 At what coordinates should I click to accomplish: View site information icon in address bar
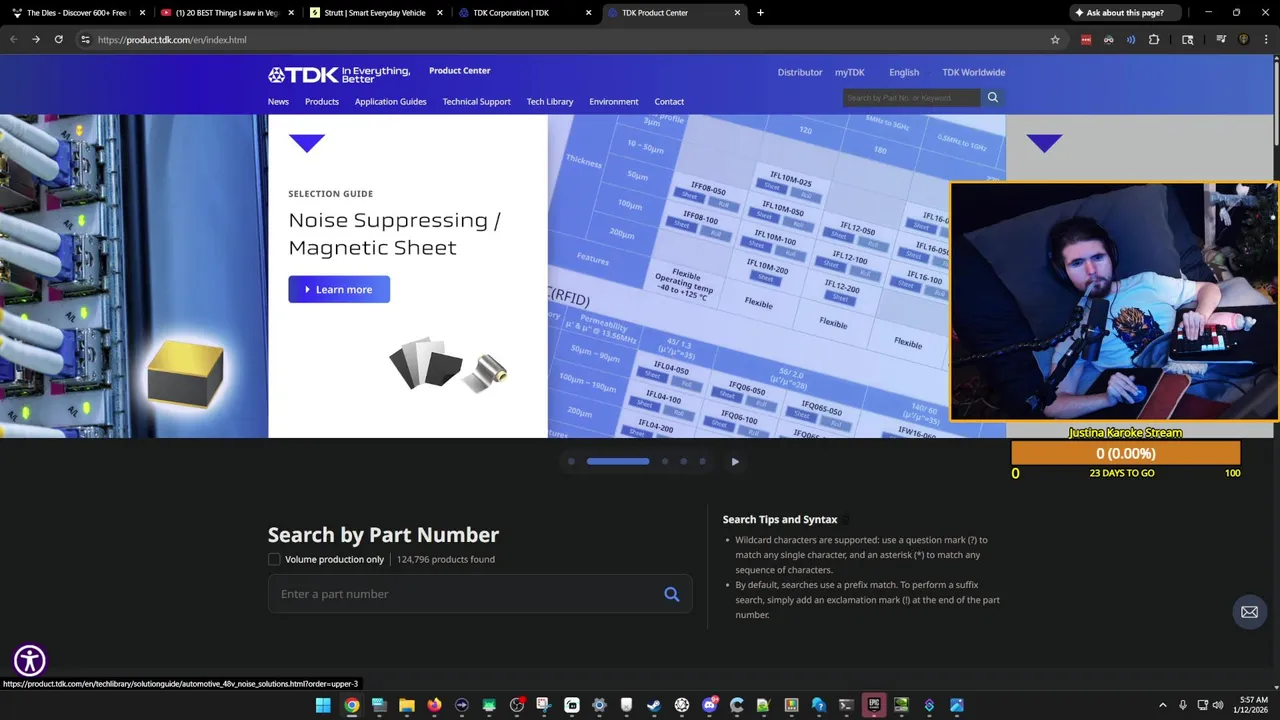[85, 40]
